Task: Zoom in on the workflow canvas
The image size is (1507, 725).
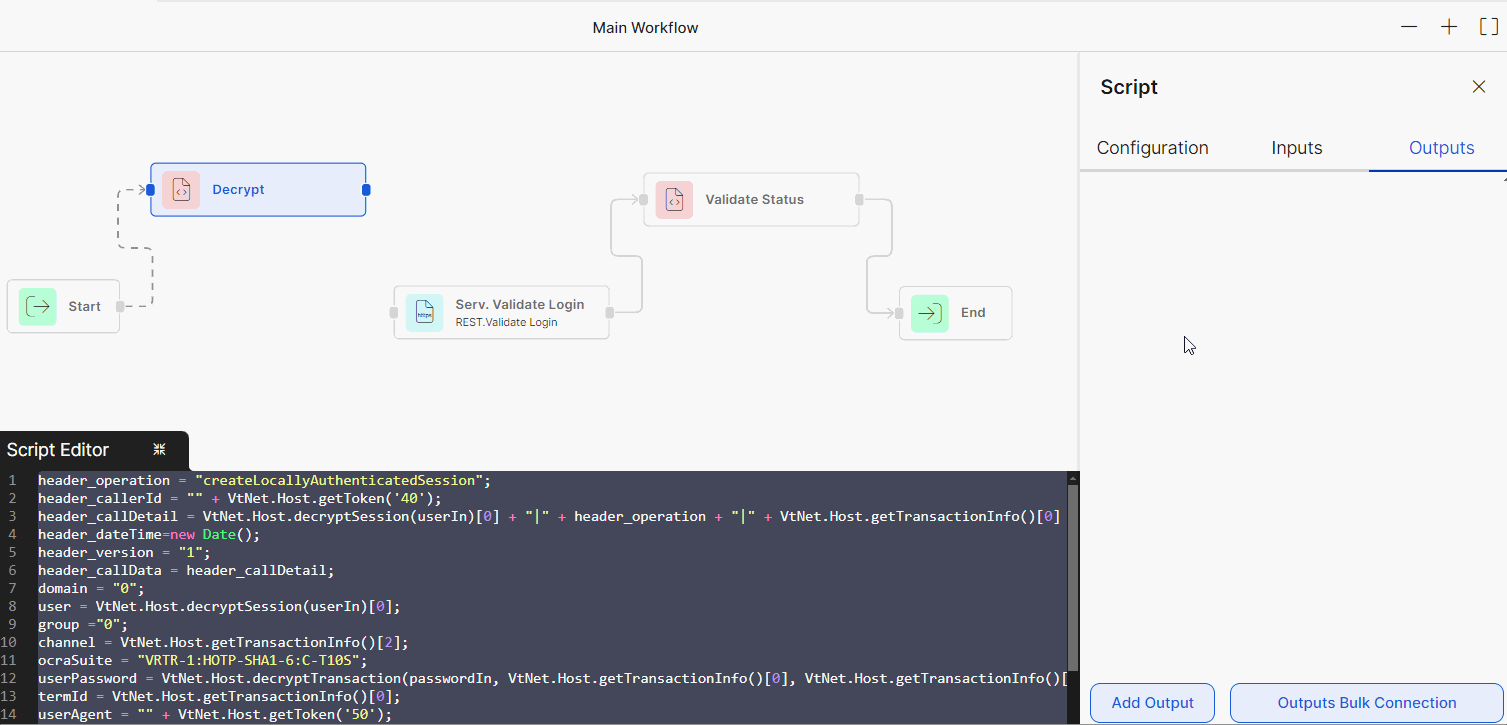Action: point(1448,26)
